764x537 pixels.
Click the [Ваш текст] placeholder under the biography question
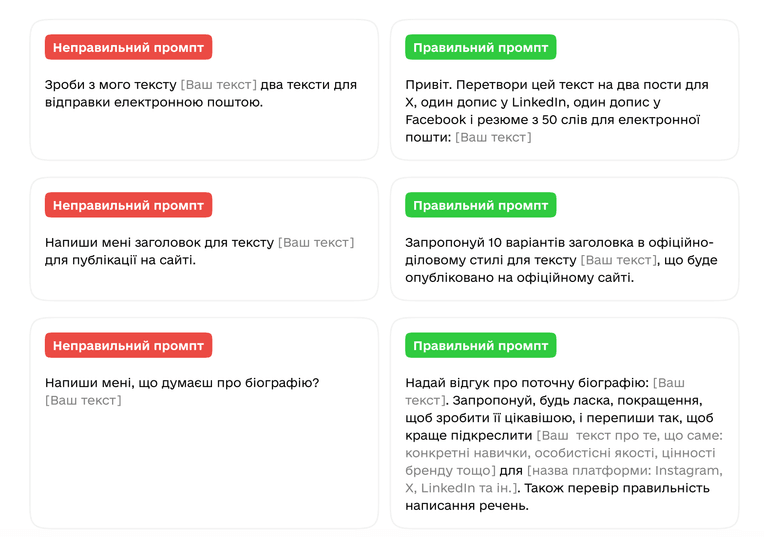pos(83,401)
